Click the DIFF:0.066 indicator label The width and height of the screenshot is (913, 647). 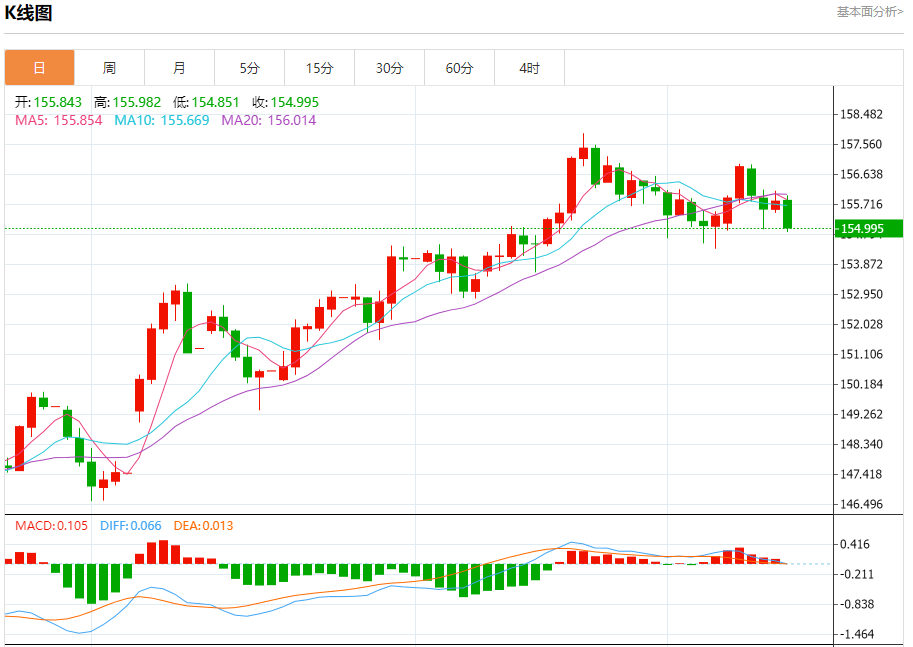click(130, 526)
